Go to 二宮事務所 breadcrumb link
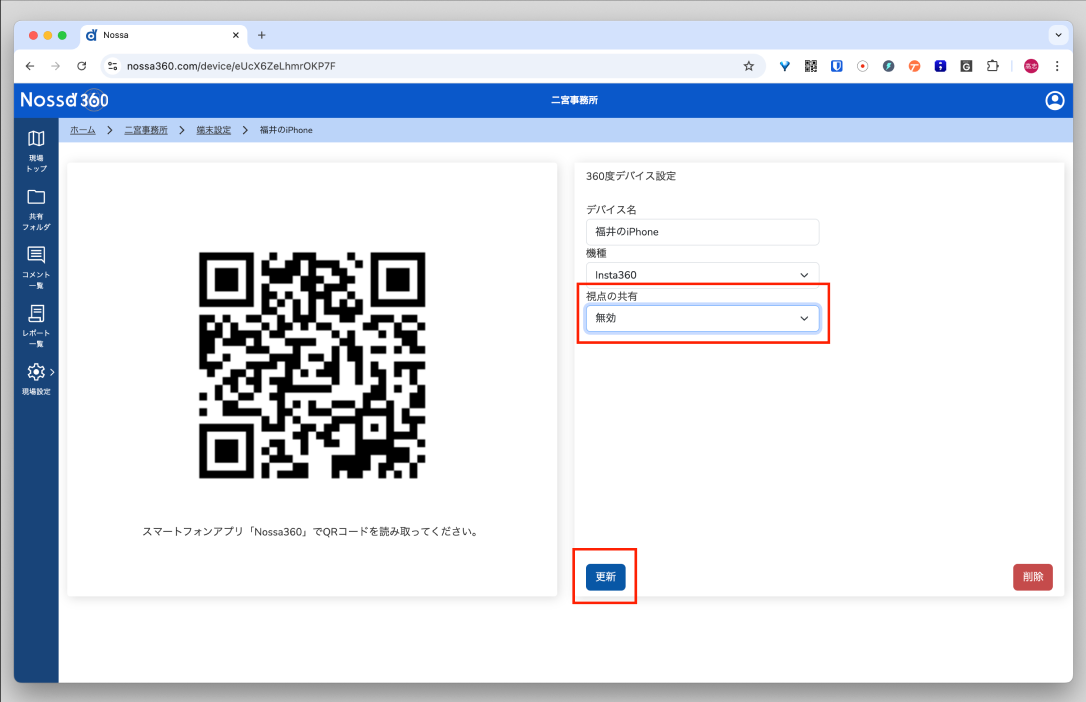Viewport: 1086px width, 702px height. pyautogui.click(x=146, y=130)
